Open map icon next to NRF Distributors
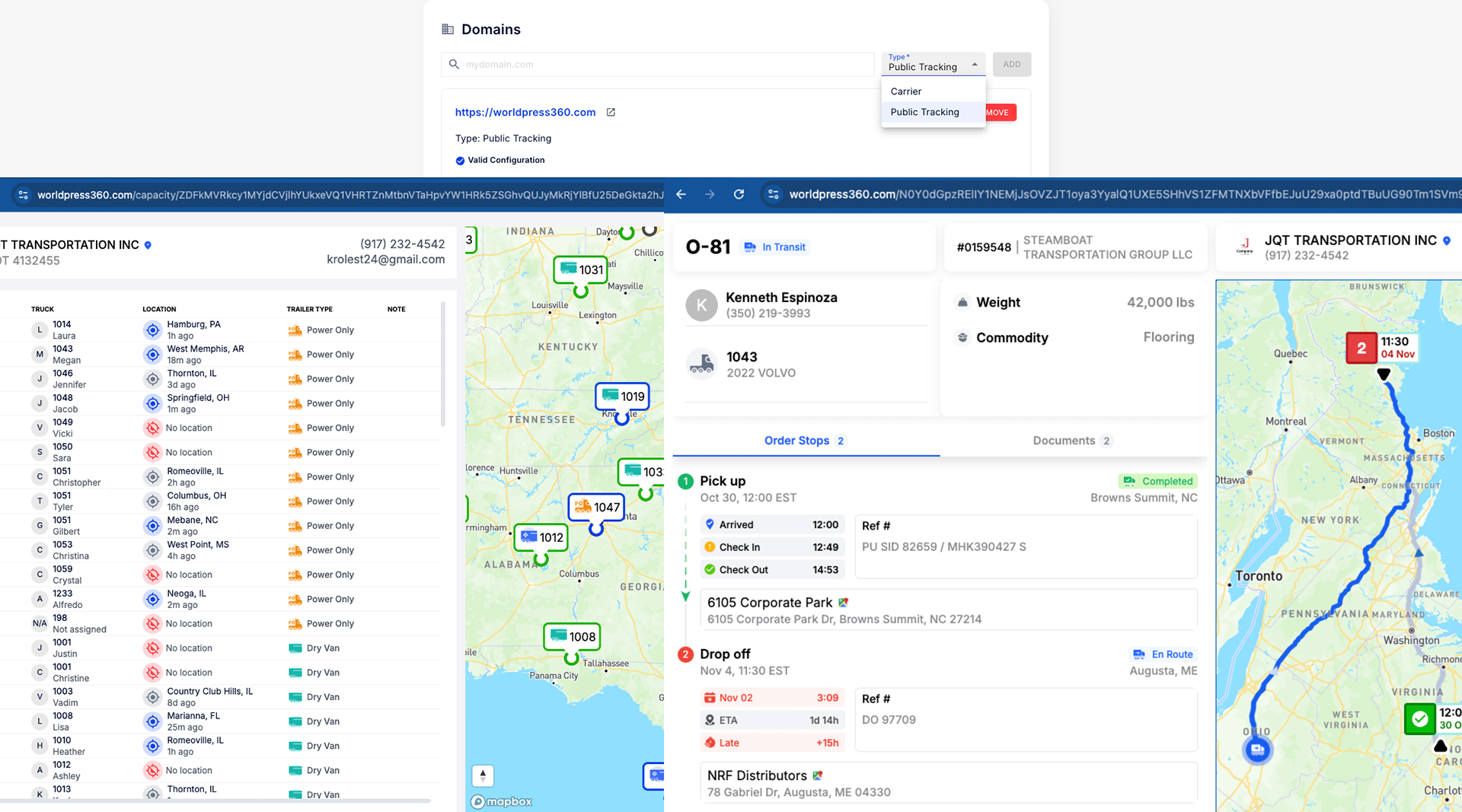 818,775
